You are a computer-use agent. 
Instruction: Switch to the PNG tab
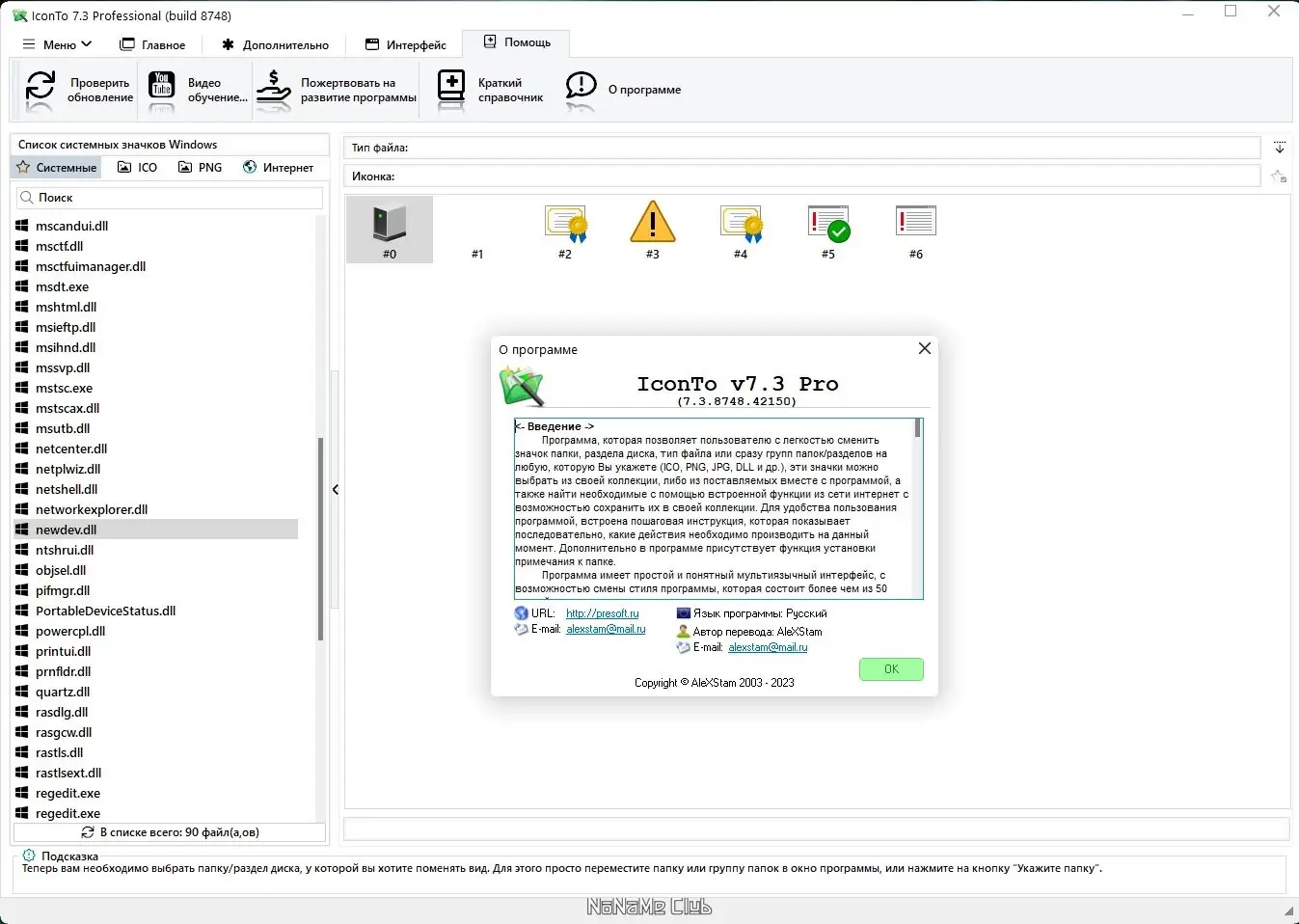(201, 167)
